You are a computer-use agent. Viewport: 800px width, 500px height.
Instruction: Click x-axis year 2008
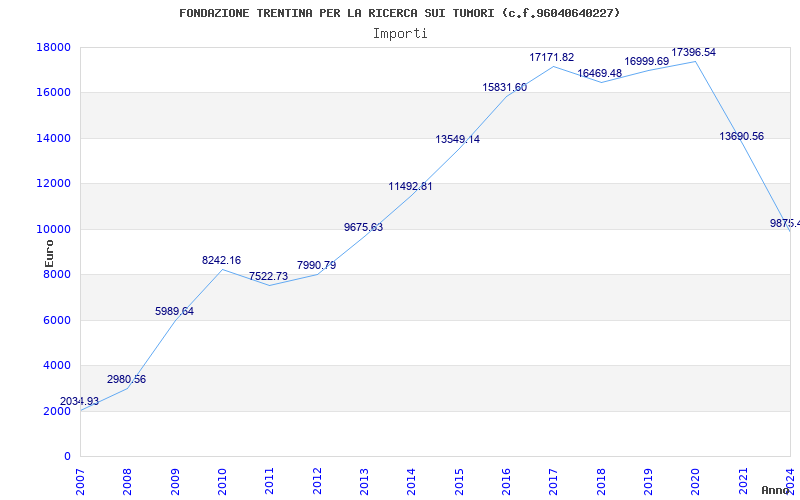coord(127,481)
